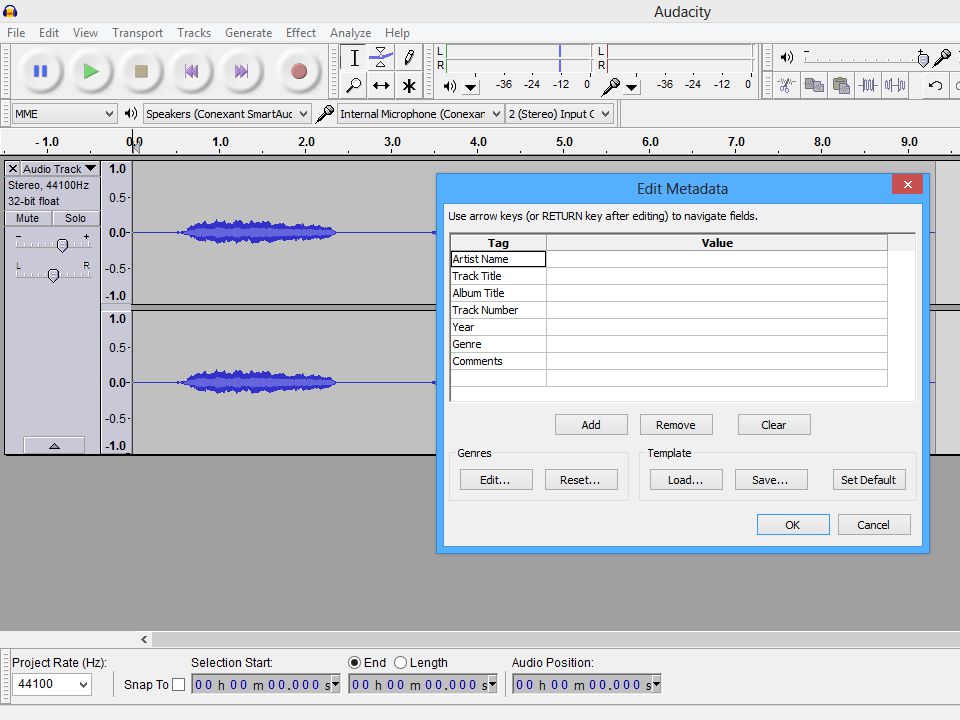960x720 pixels.
Task: Select the Multi-tool asterisk icon
Action: (x=408, y=85)
